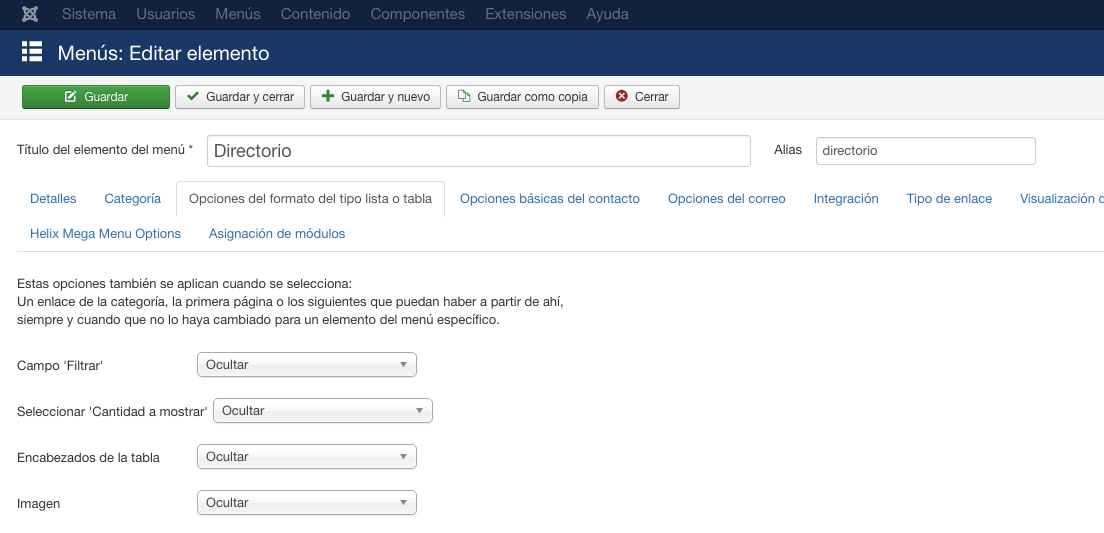Click Guardar como copia button
Screen dimensions: 1104x533
click(x=522, y=97)
